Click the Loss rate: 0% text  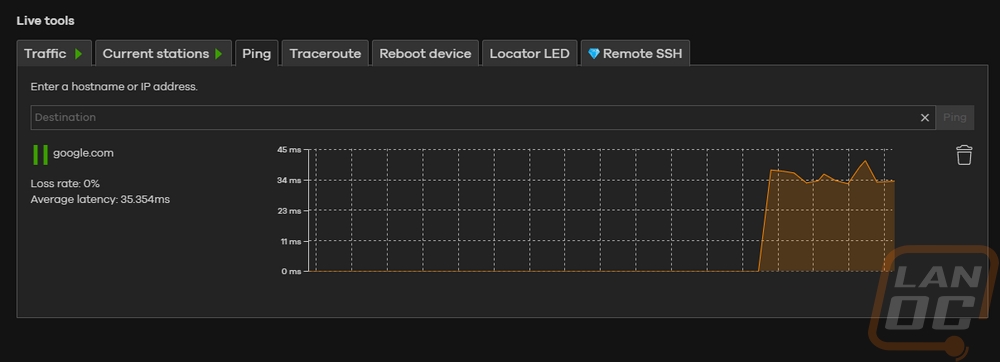65,184
